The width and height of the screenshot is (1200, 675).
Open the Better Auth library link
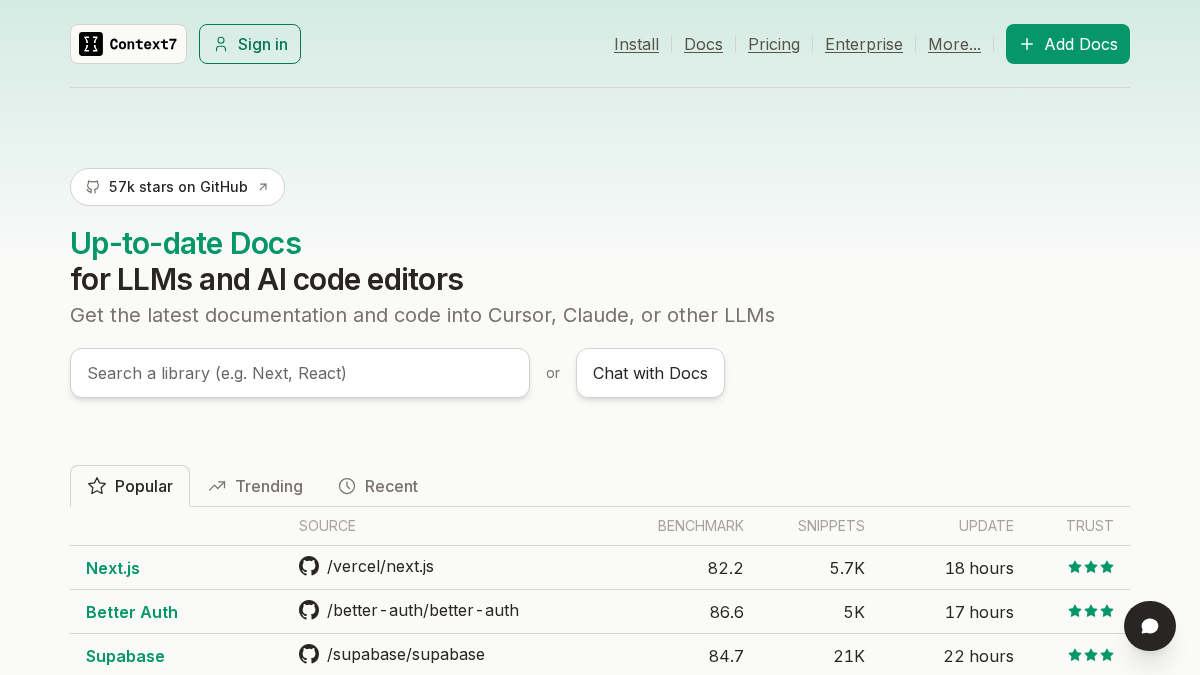click(x=132, y=612)
